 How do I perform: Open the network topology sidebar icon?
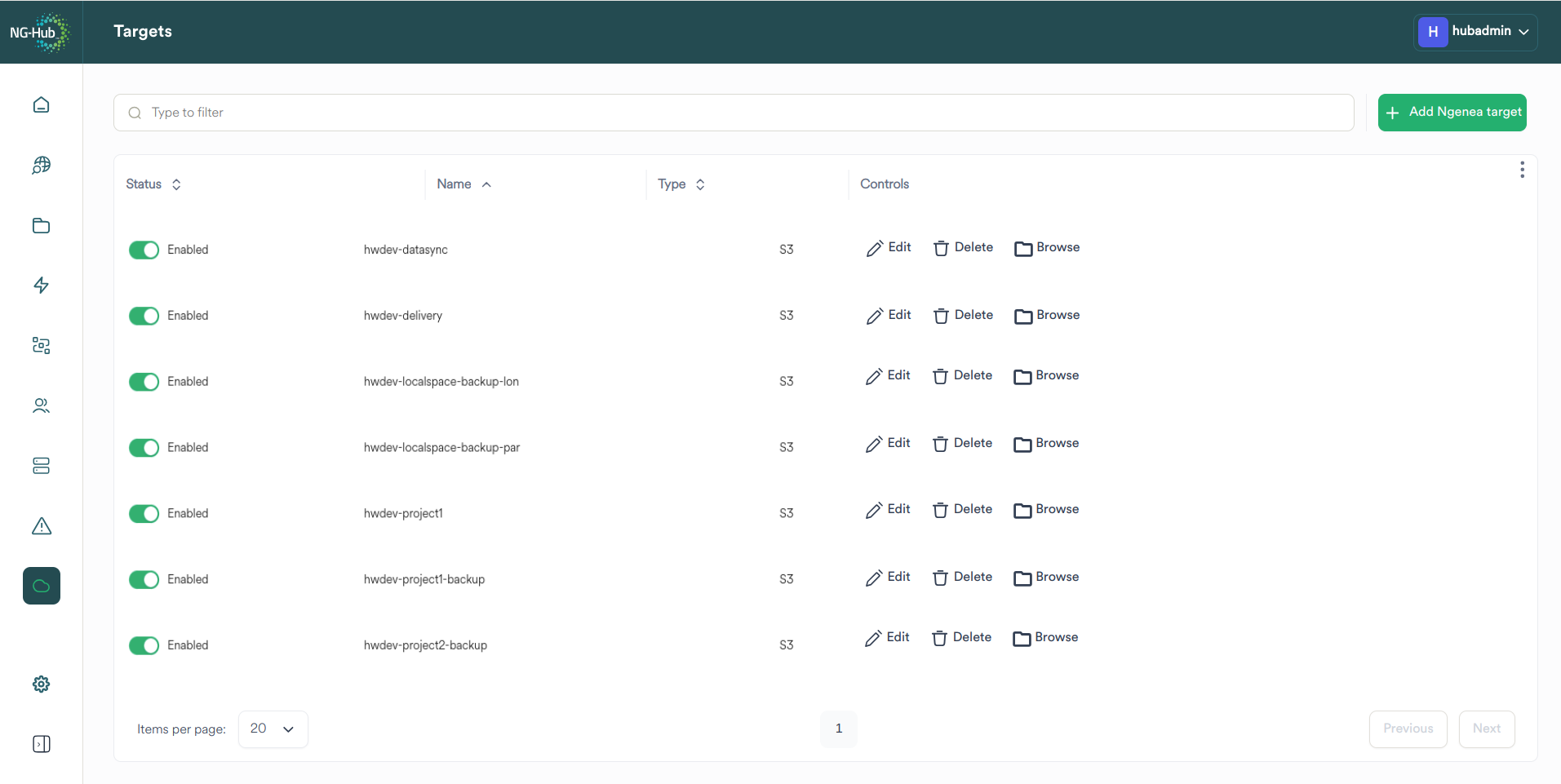coord(41,346)
